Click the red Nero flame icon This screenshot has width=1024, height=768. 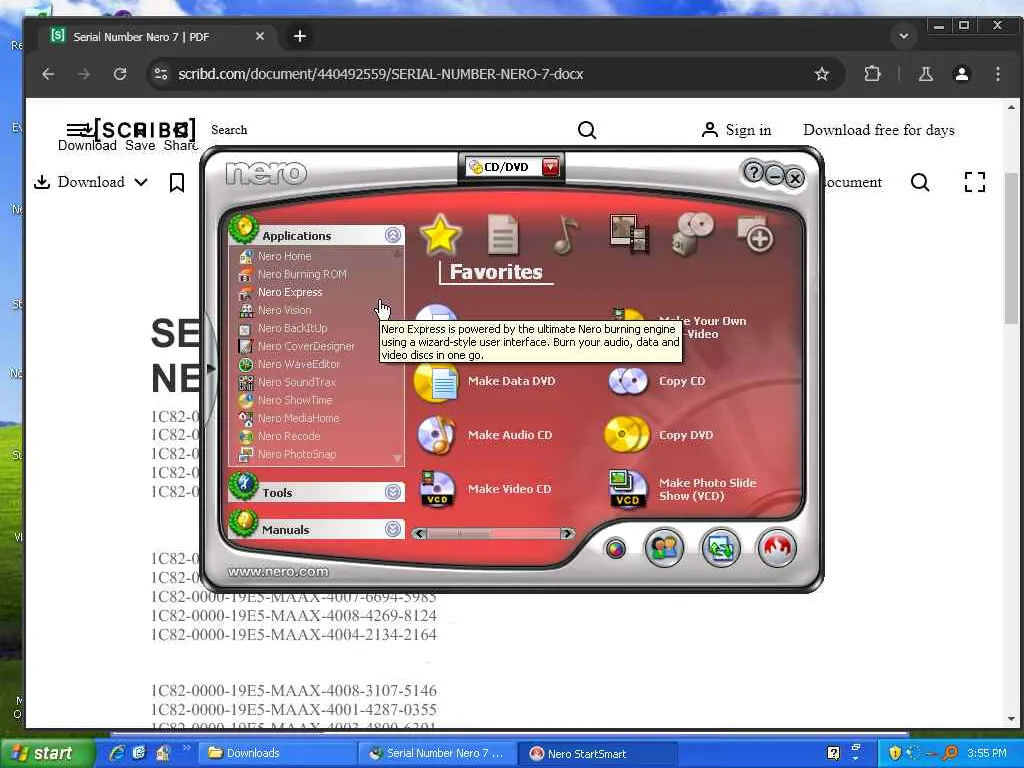[776, 548]
